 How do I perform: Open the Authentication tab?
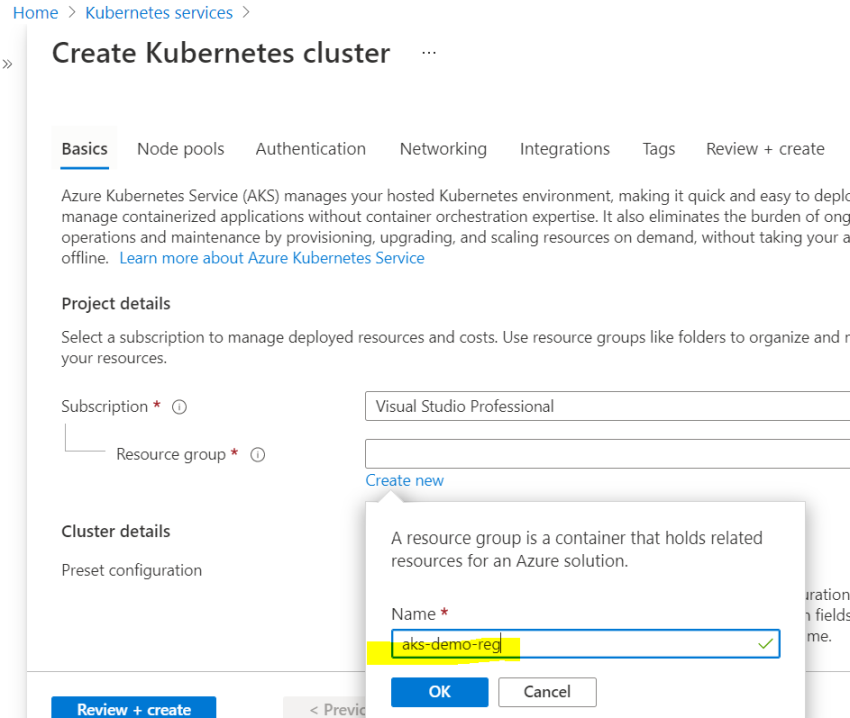(x=310, y=148)
